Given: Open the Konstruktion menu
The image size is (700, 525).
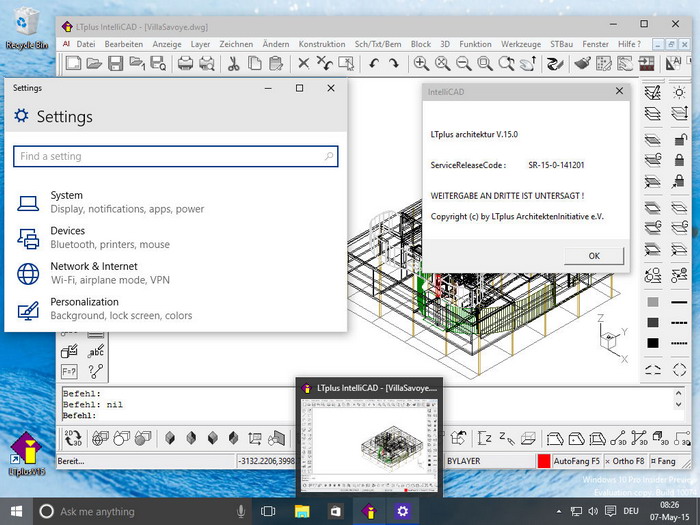Looking at the screenshot, I should click(x=322, y=44).
